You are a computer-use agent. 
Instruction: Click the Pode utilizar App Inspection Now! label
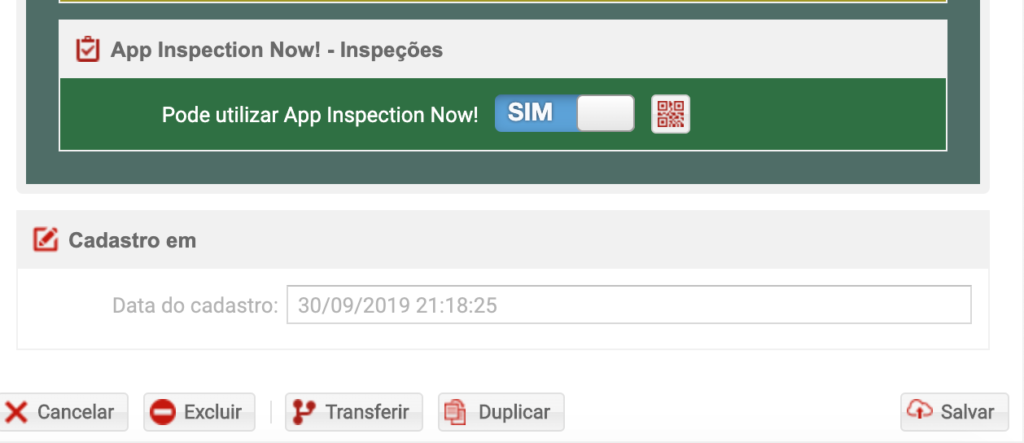pos(320,115)
